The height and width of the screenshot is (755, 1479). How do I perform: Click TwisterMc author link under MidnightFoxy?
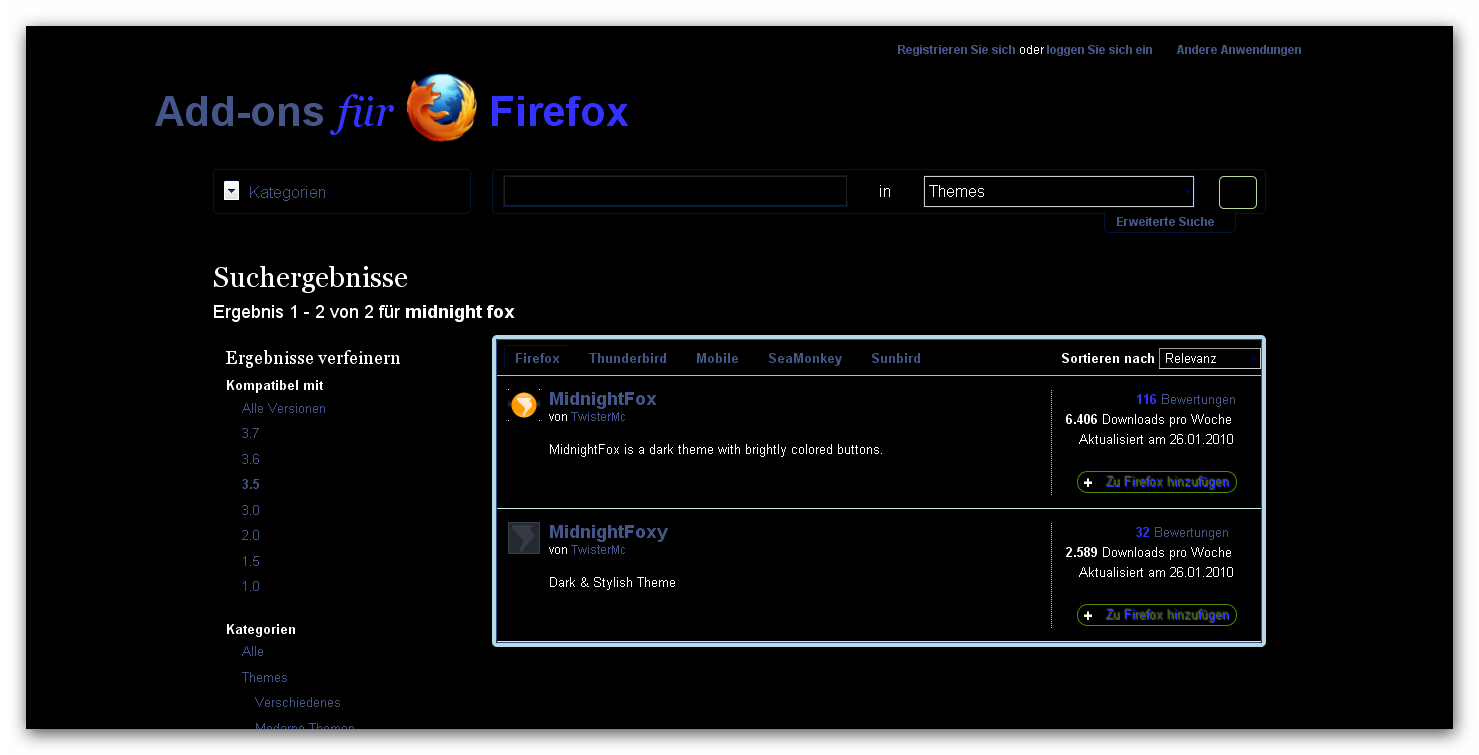[x=598, y=550]
